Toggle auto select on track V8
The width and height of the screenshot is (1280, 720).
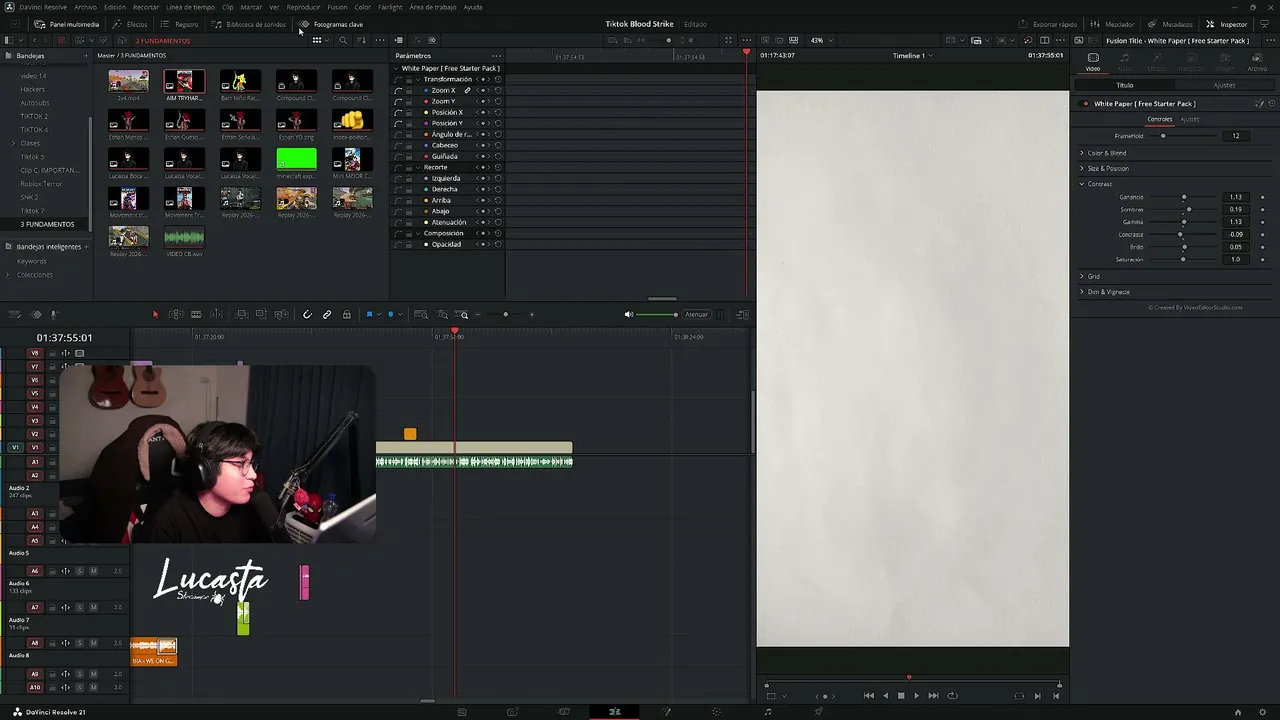coord(66,353)
